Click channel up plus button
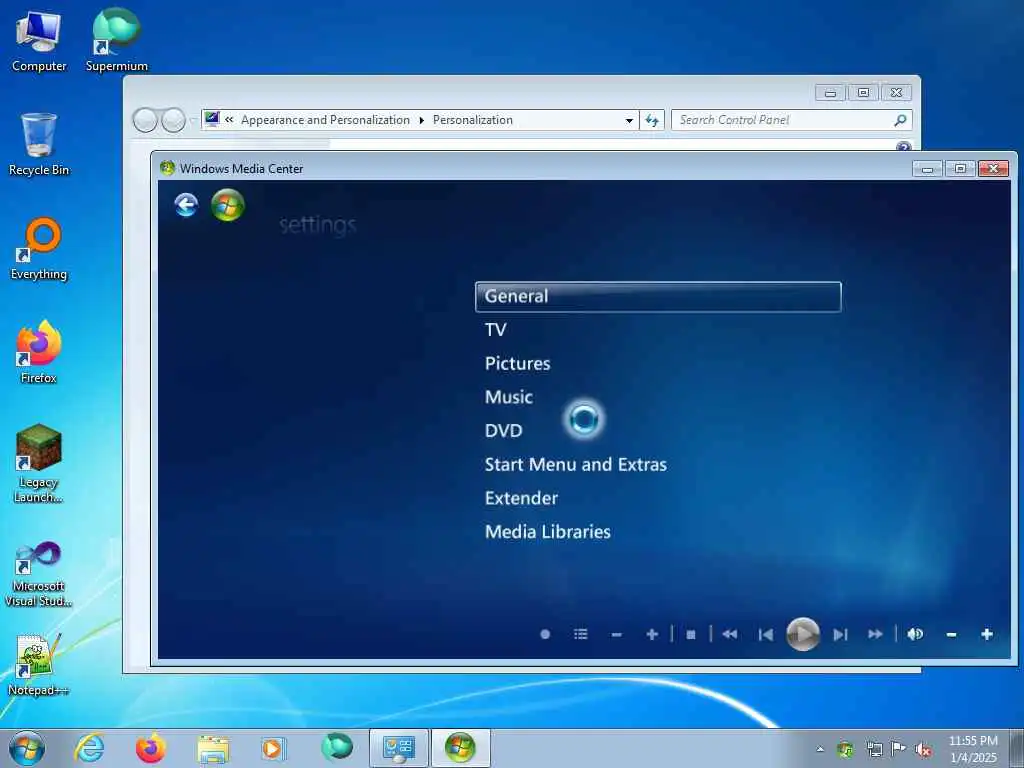The image size is (1024, 768). pos(652,634)
